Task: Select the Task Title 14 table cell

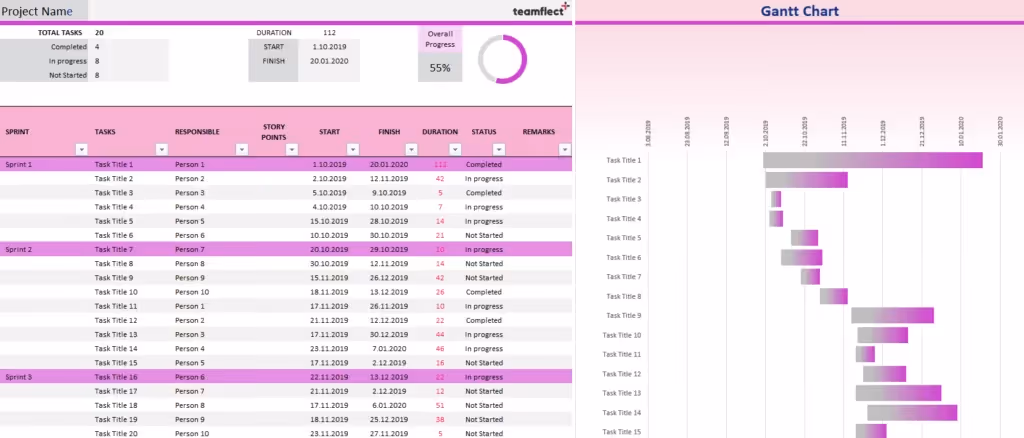Action: tap(116, 349)
